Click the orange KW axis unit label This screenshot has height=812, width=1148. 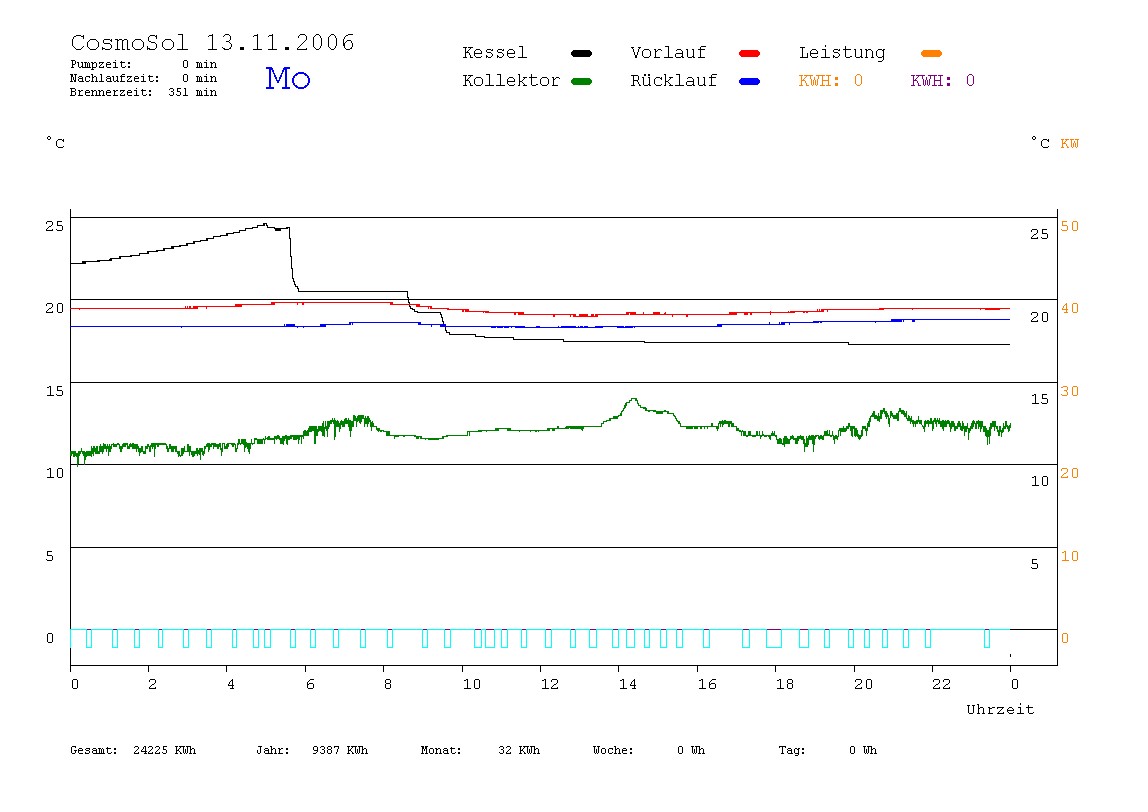(1070, 144)
